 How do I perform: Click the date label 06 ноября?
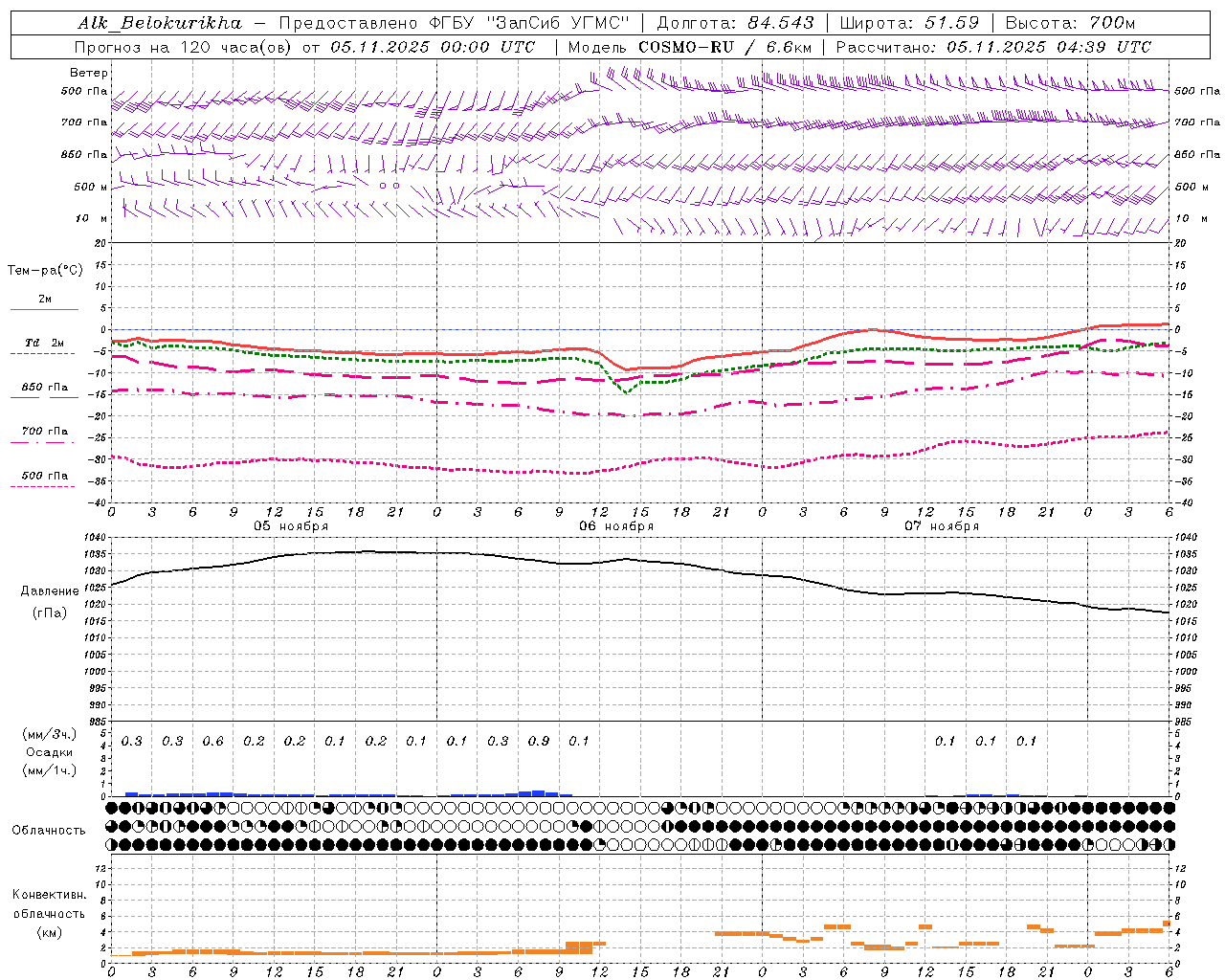[616, 525]
